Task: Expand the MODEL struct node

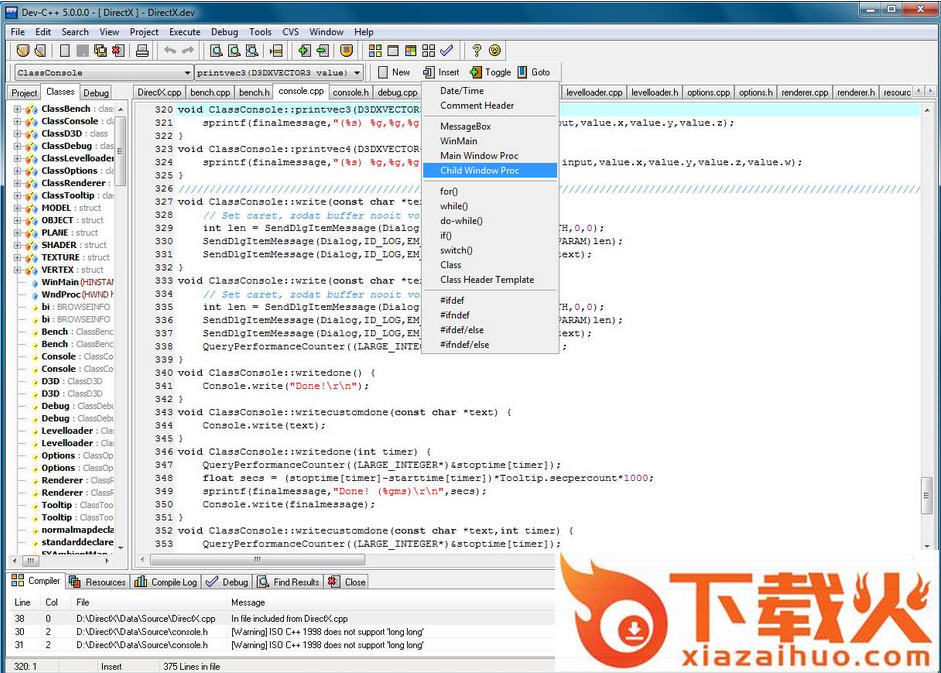Action: pyautogui.click(x=17, y=208)
